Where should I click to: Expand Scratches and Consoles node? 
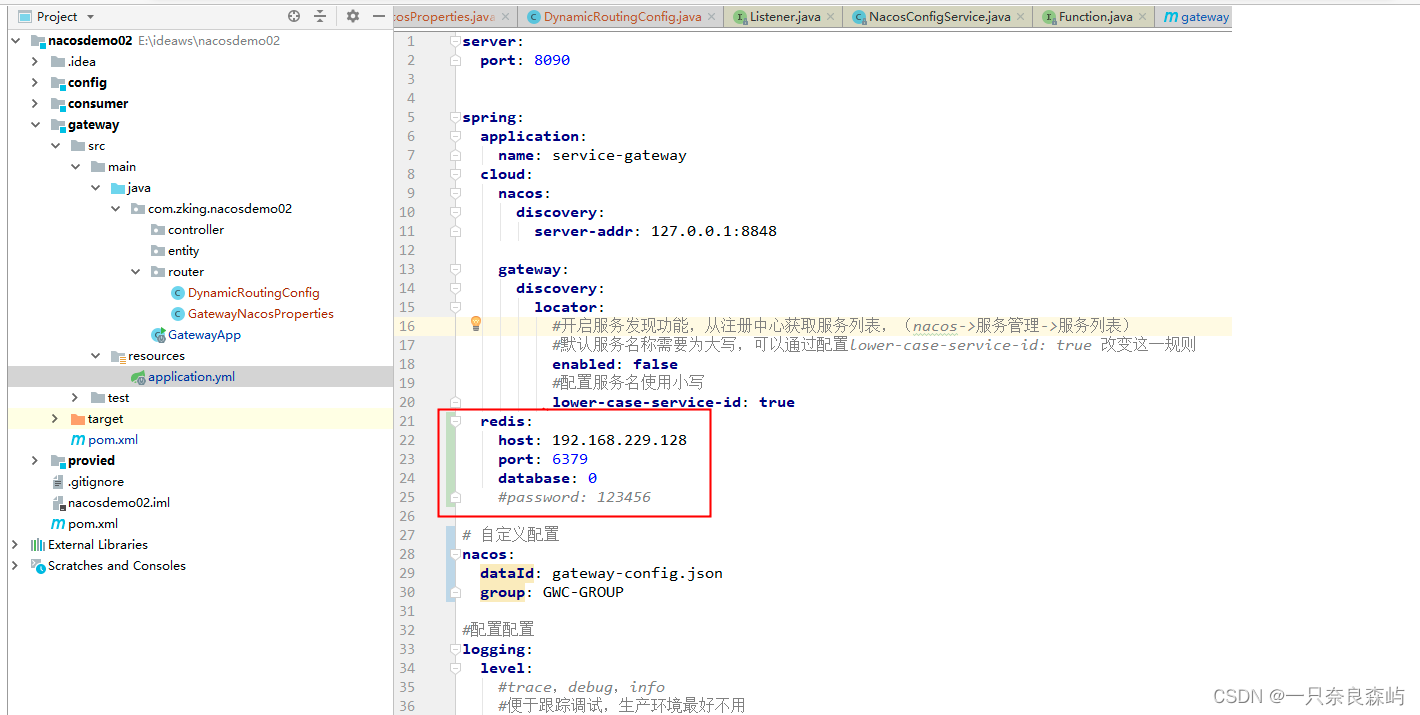15,566
